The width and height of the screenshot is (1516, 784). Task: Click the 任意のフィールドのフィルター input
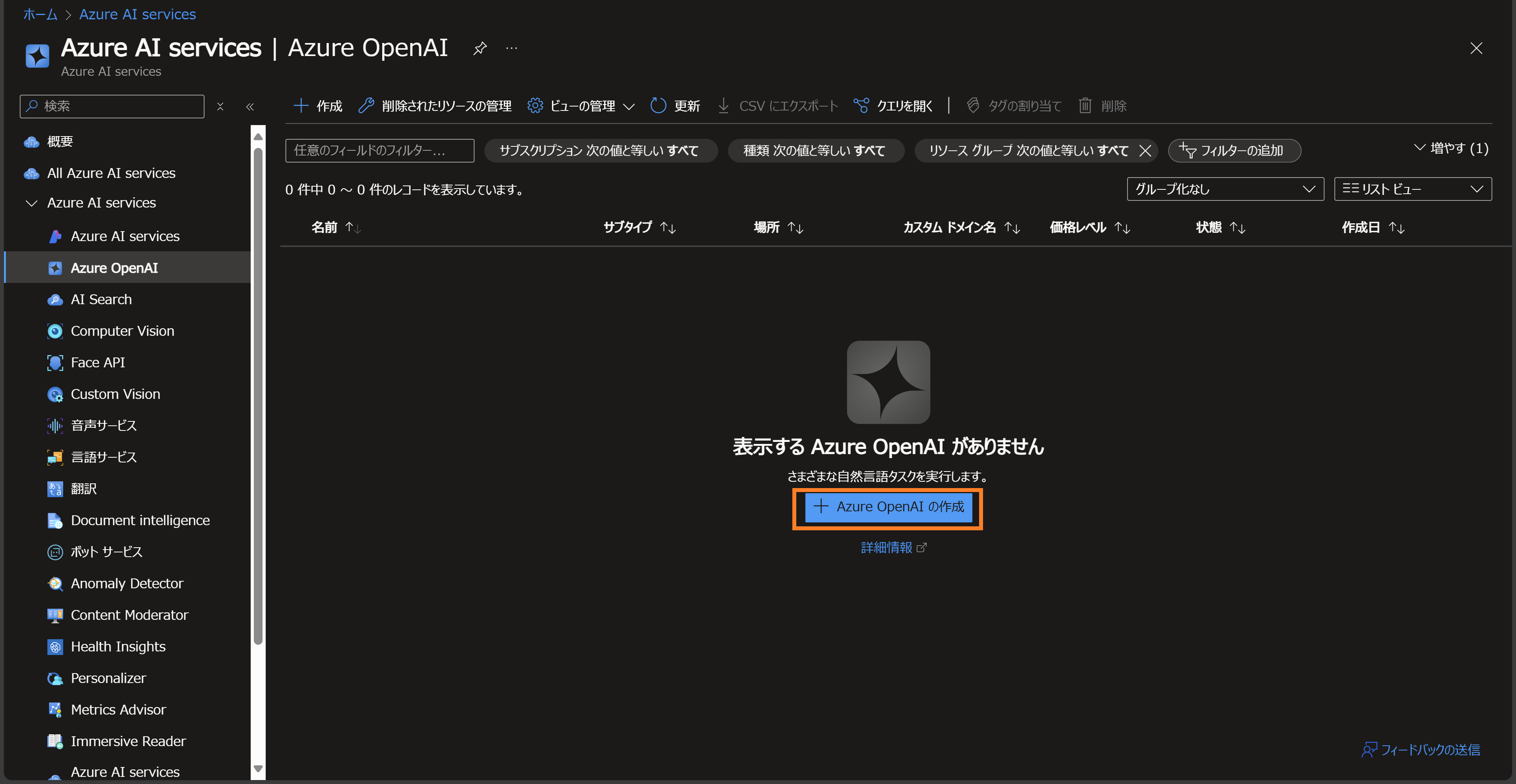(x=379, y=151)
